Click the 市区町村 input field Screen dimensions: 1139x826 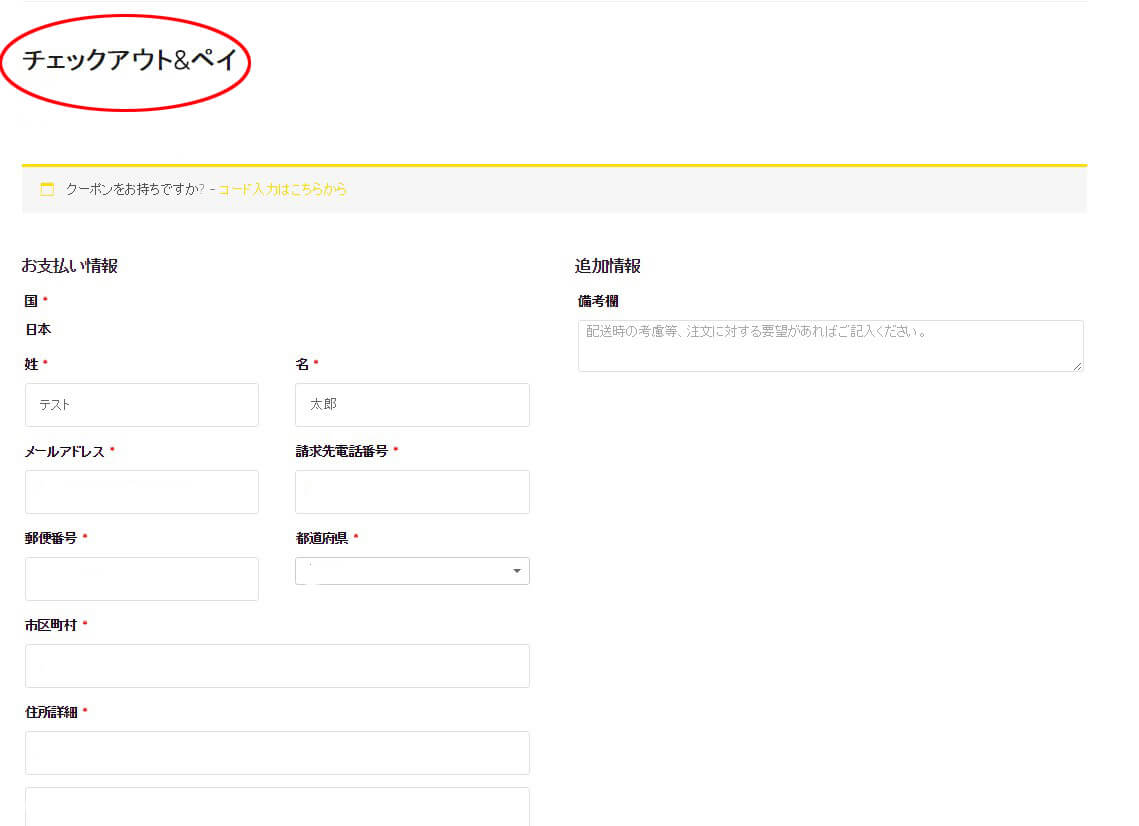point(277,666)
